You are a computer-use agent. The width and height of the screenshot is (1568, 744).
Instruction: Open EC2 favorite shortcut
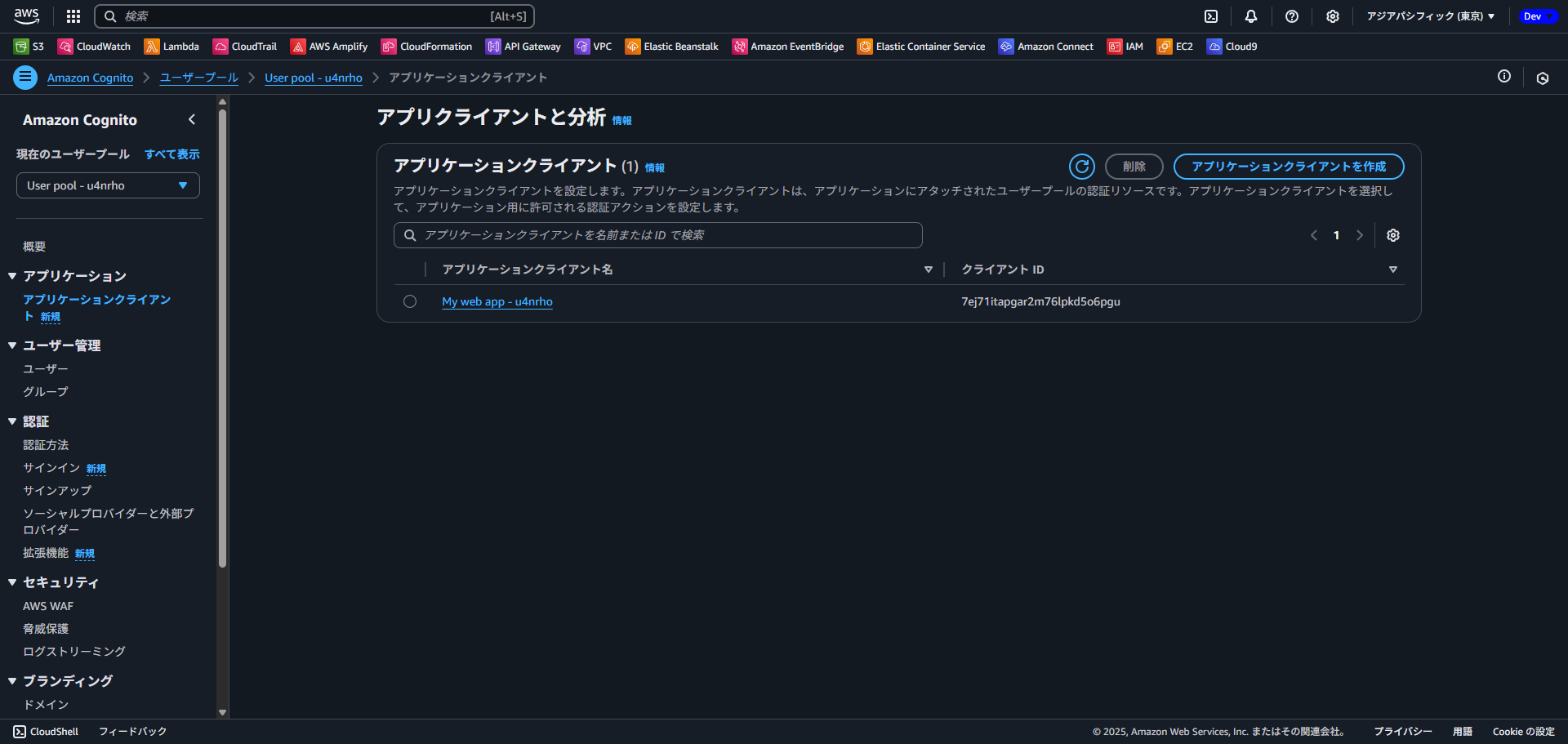[x=1175, y=47]
